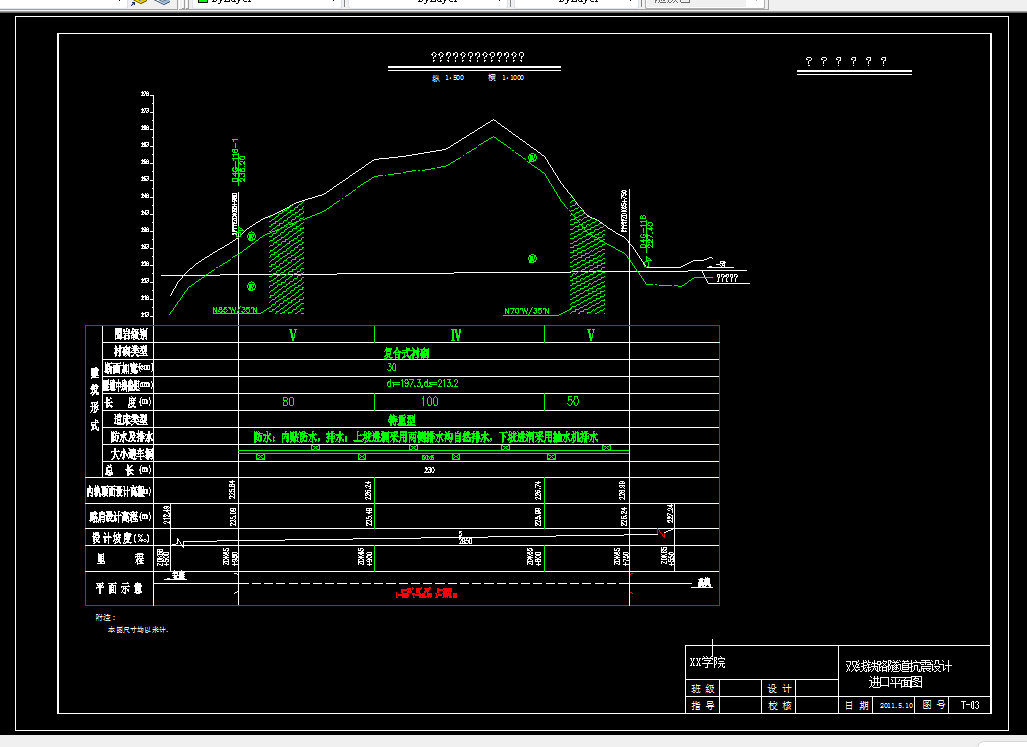Select the question-mark drawing title text
Image resolution: width=1027 pixels, height=747 pixels.
tap(477, 57)
